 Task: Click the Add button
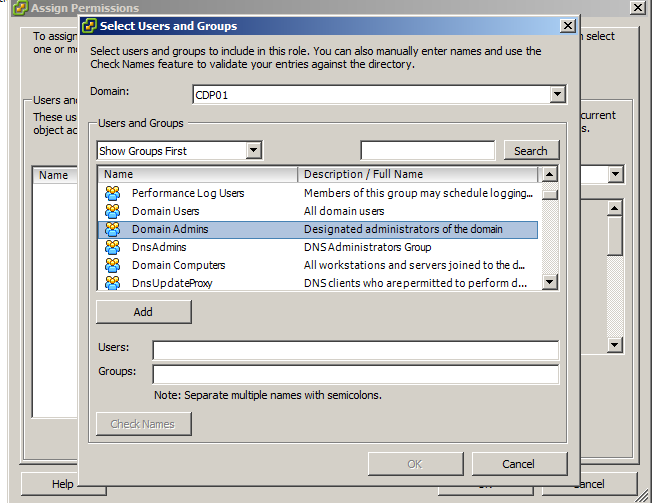[143, 312]
